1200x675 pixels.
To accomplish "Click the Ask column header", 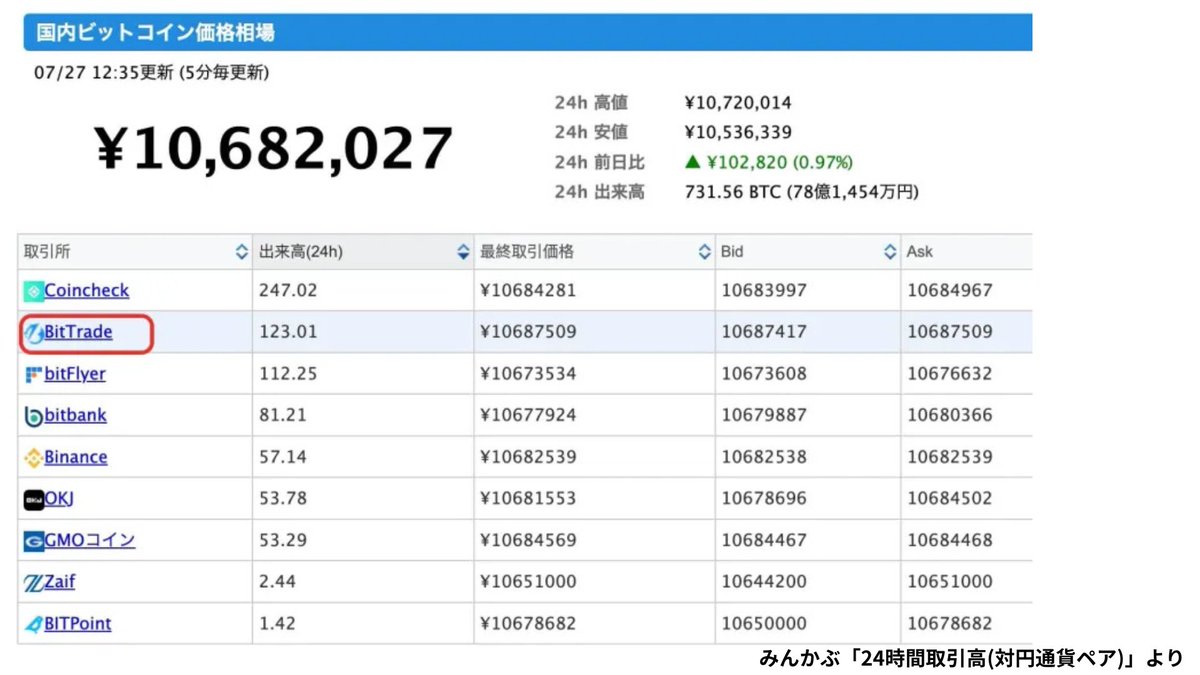I will tap(966, 252).
